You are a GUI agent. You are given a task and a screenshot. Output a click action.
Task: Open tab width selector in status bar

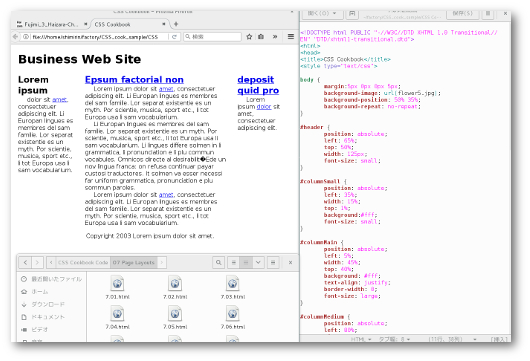[394, 339]
